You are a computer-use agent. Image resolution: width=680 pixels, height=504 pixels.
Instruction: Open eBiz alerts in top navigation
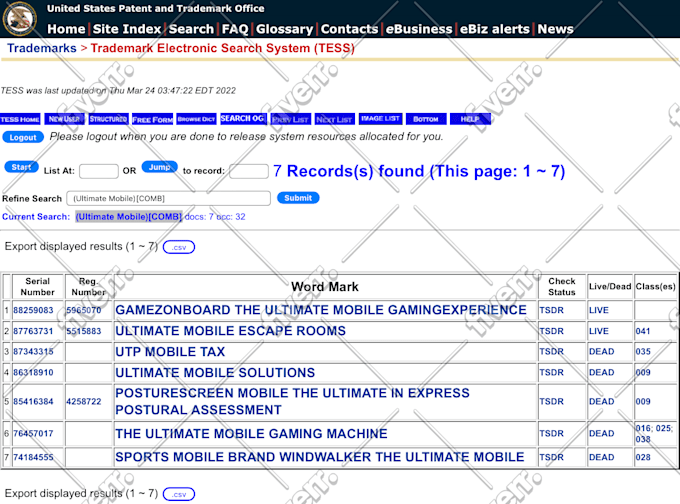[495, 29]
